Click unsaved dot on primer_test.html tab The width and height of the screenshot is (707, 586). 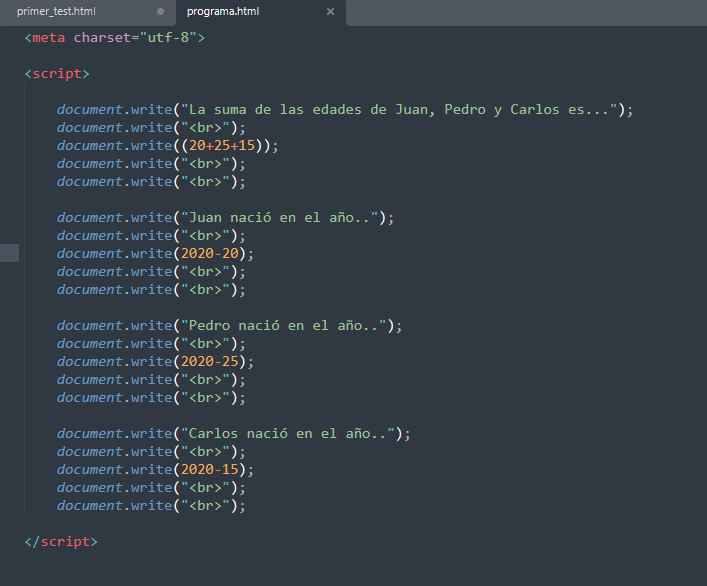pyautogui.click(x=161, y=12)
